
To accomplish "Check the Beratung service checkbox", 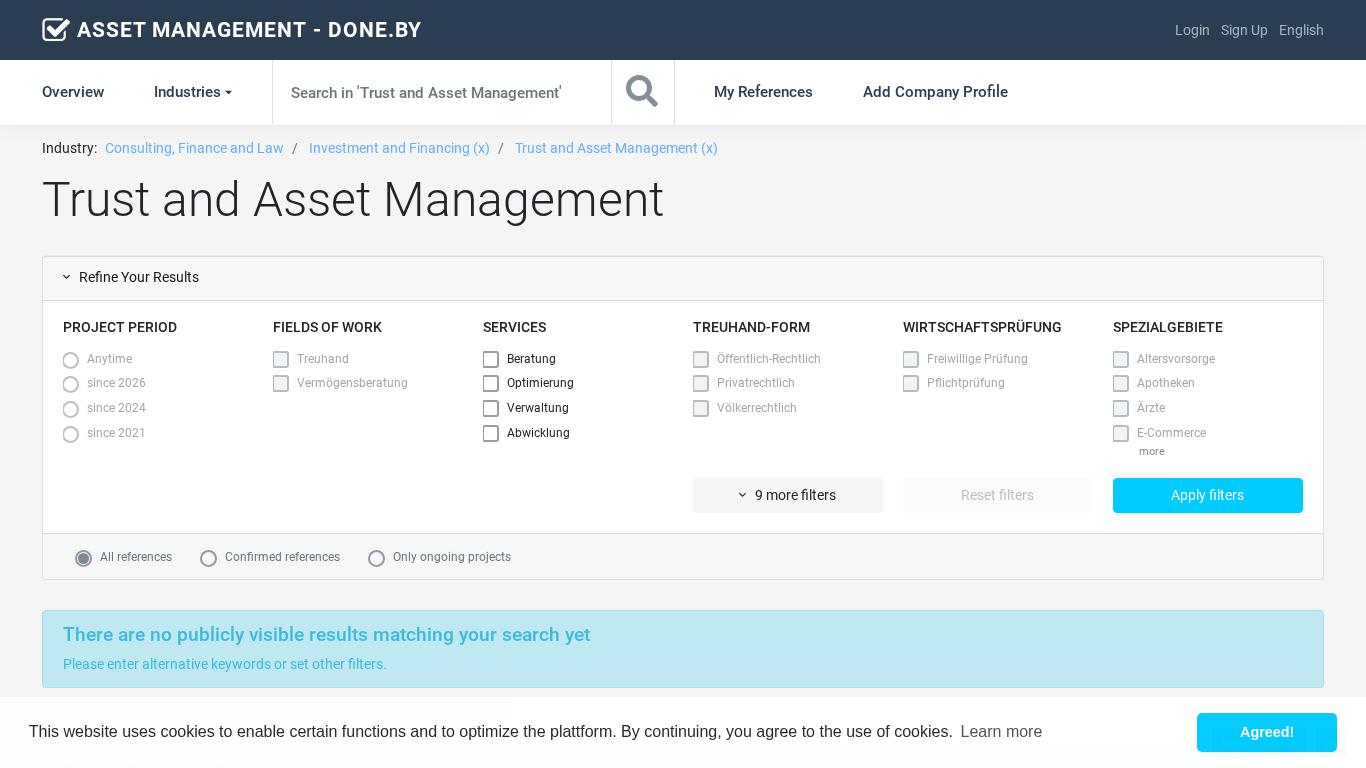I will coord(491,359).
